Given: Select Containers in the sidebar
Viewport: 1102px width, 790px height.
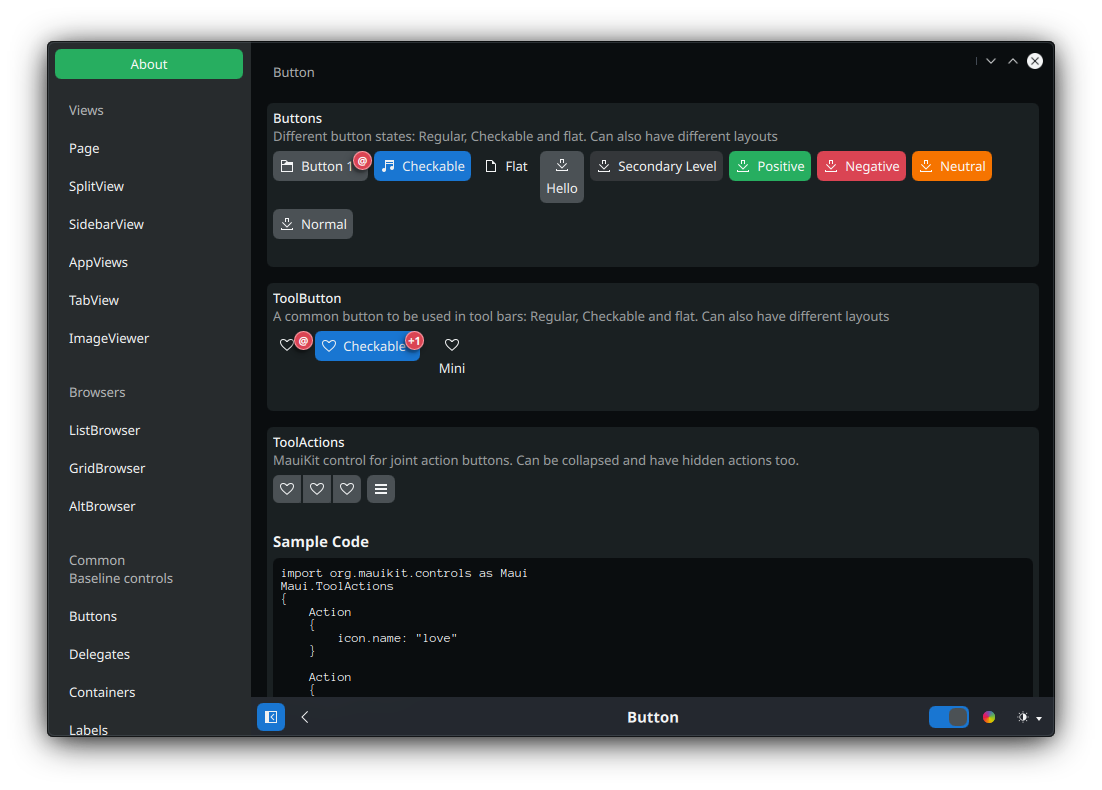Looking at the screenshot, I should point(149,692).
